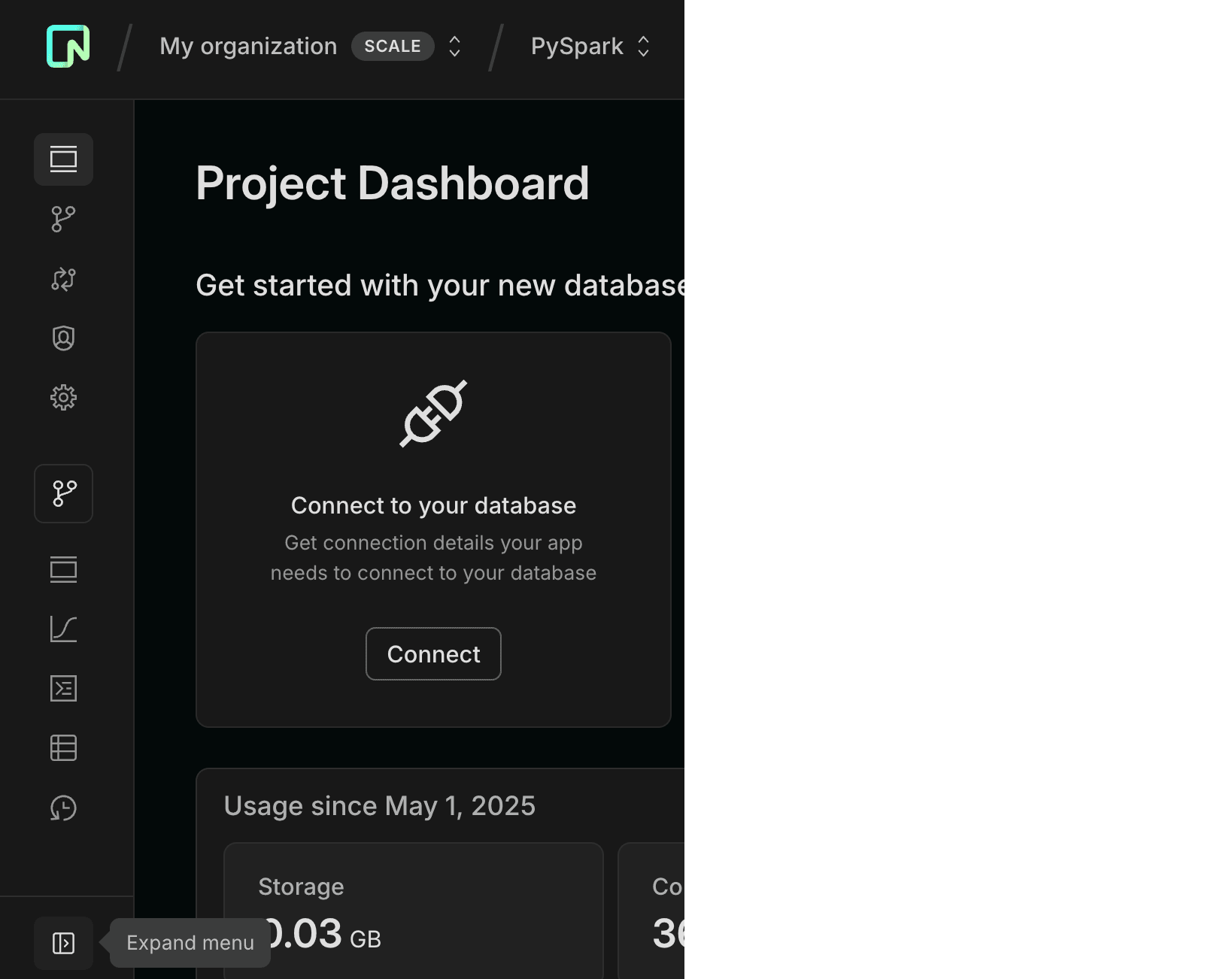This screenshot has height=979, width=1232.
Task: Open the My organization switcher dropdown
Action: [454, 46]
